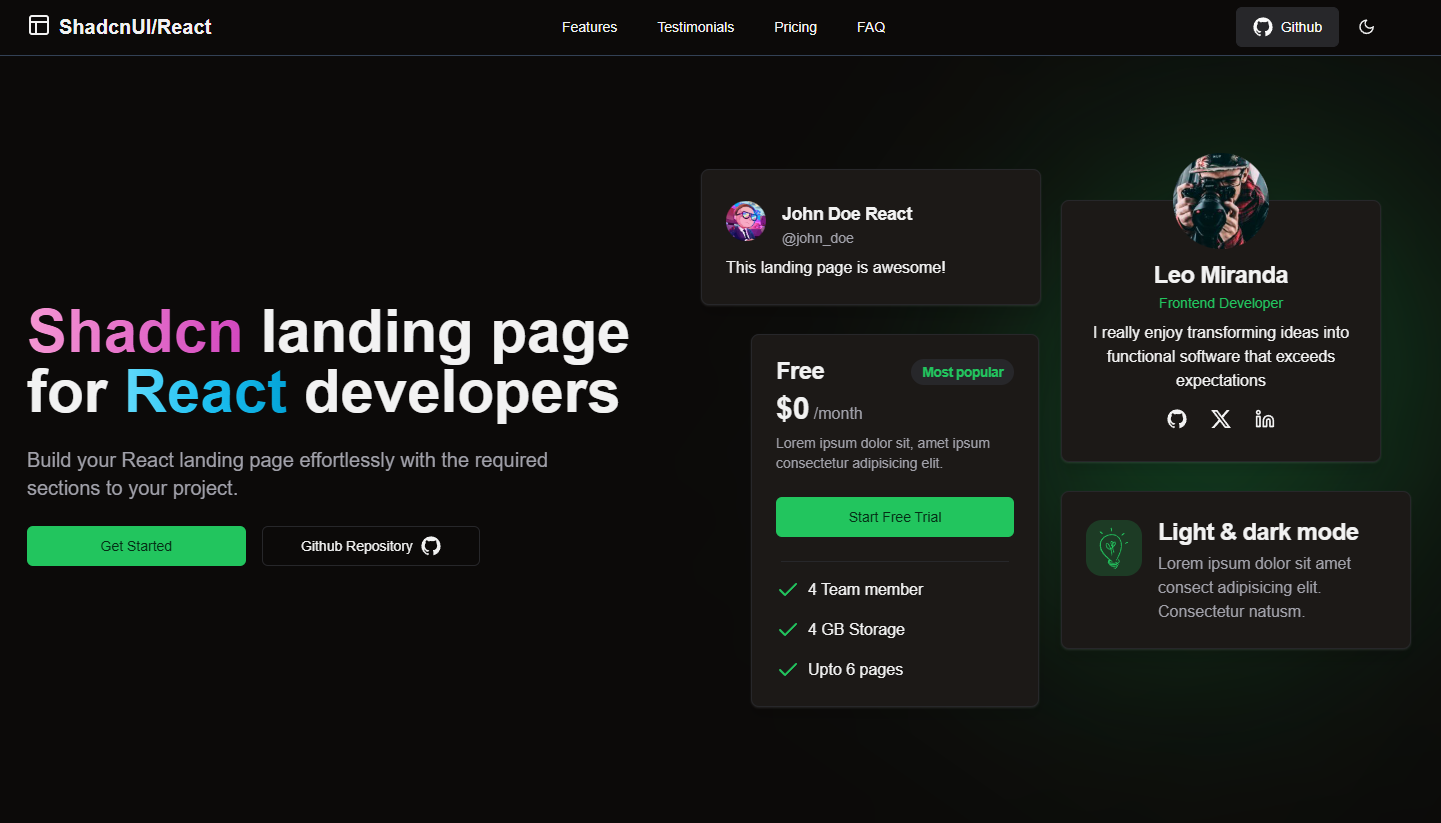Click the blue gradient word React
The height and width of the screenshot is (823, 1441).
click(x=206, y=392)
